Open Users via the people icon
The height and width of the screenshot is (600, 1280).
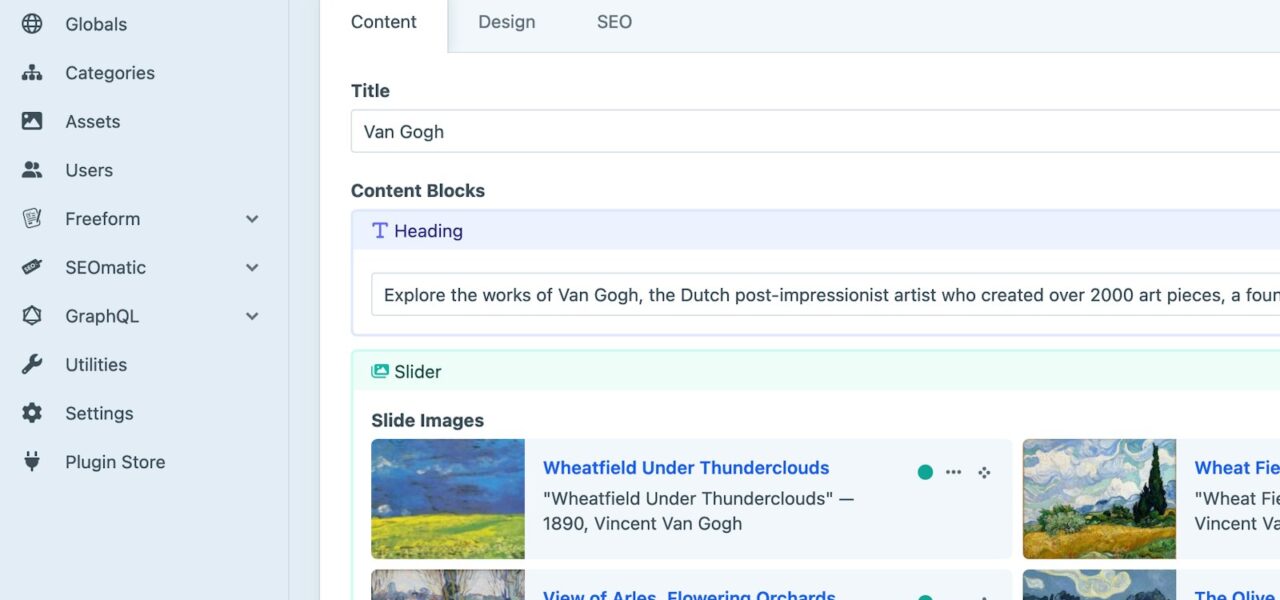point(32,170)
